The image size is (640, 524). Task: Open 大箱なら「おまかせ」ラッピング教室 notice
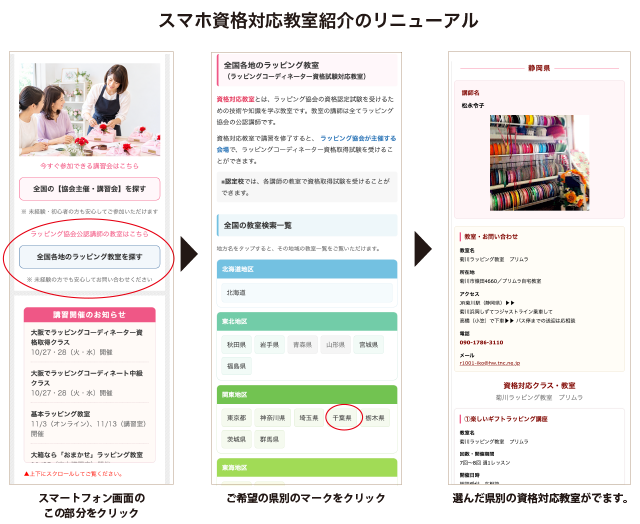click(87, 455)
